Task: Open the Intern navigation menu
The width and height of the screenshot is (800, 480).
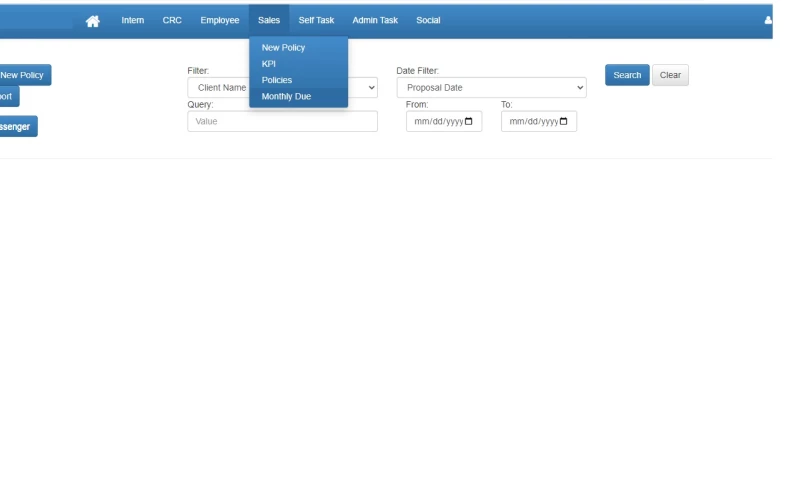Action: point(132,20)
